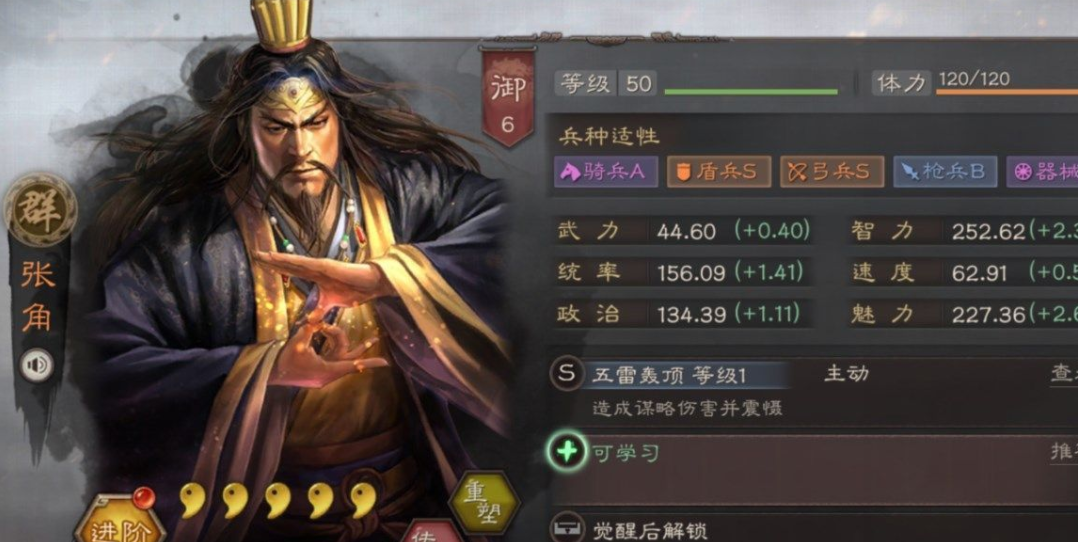Play Zhang Jiao's voice with the speaker icon
This screenshot has width=1078, height=542.
point(36,365)
